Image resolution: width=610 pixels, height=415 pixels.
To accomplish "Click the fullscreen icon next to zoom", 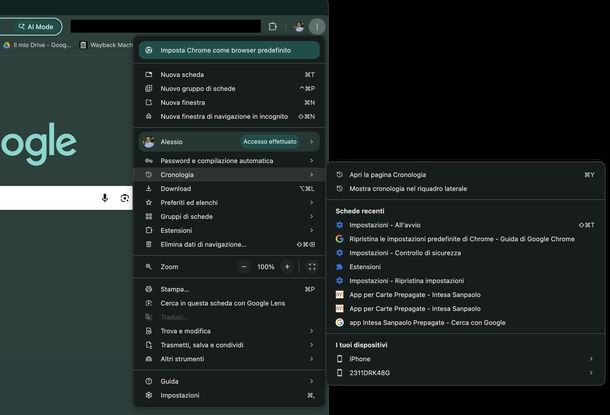I will pyautogui.click(x=312, y=267).
